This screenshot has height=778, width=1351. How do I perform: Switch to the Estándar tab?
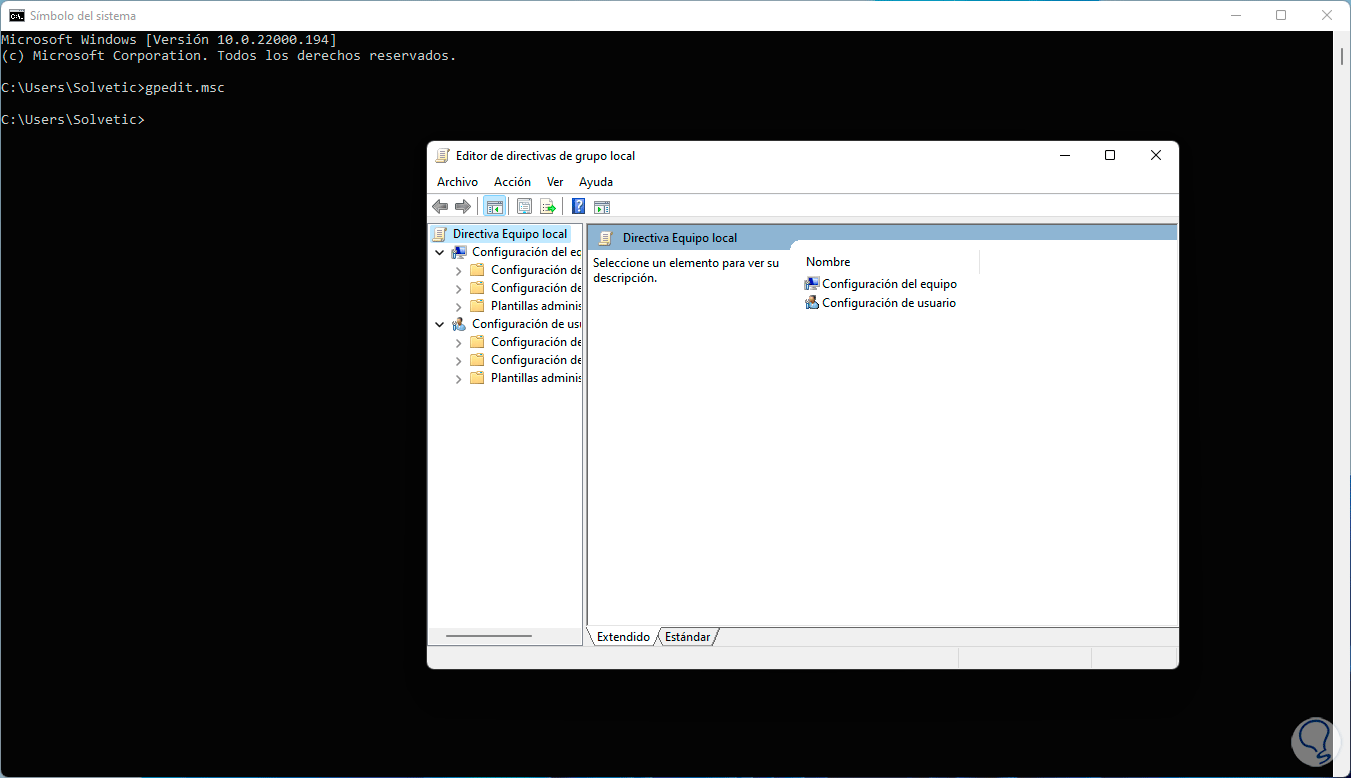tap(688, 637)
